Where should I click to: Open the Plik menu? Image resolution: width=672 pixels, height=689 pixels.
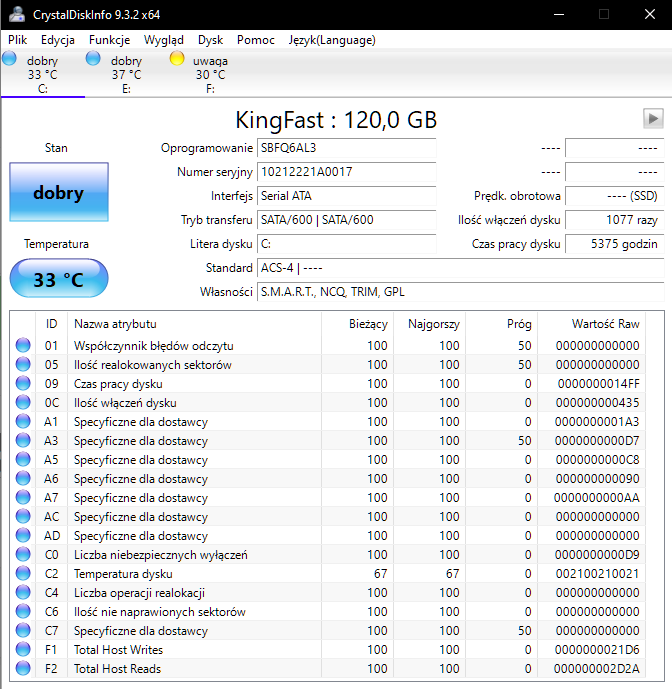18,40
